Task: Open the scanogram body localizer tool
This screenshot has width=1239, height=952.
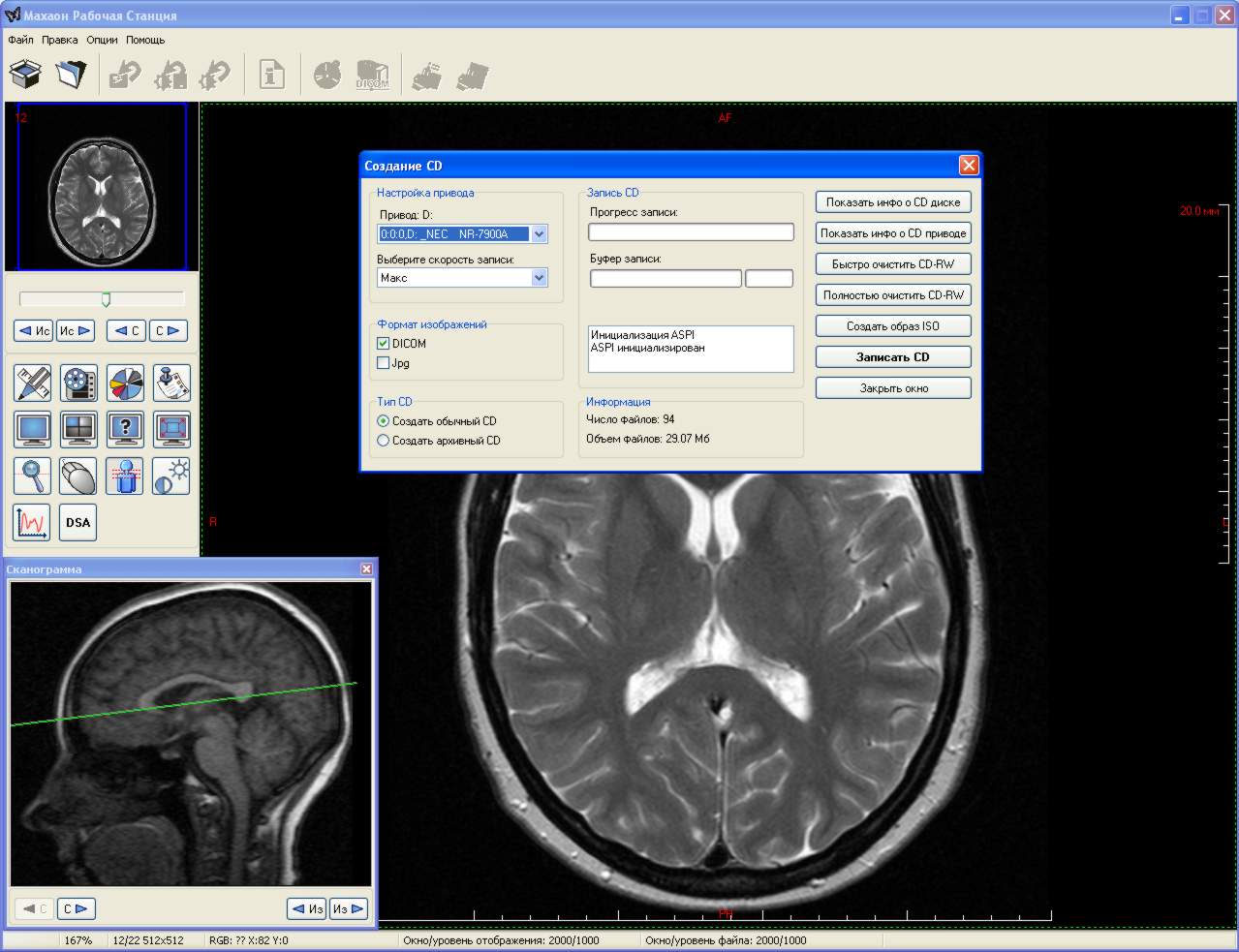Action: 125,476
